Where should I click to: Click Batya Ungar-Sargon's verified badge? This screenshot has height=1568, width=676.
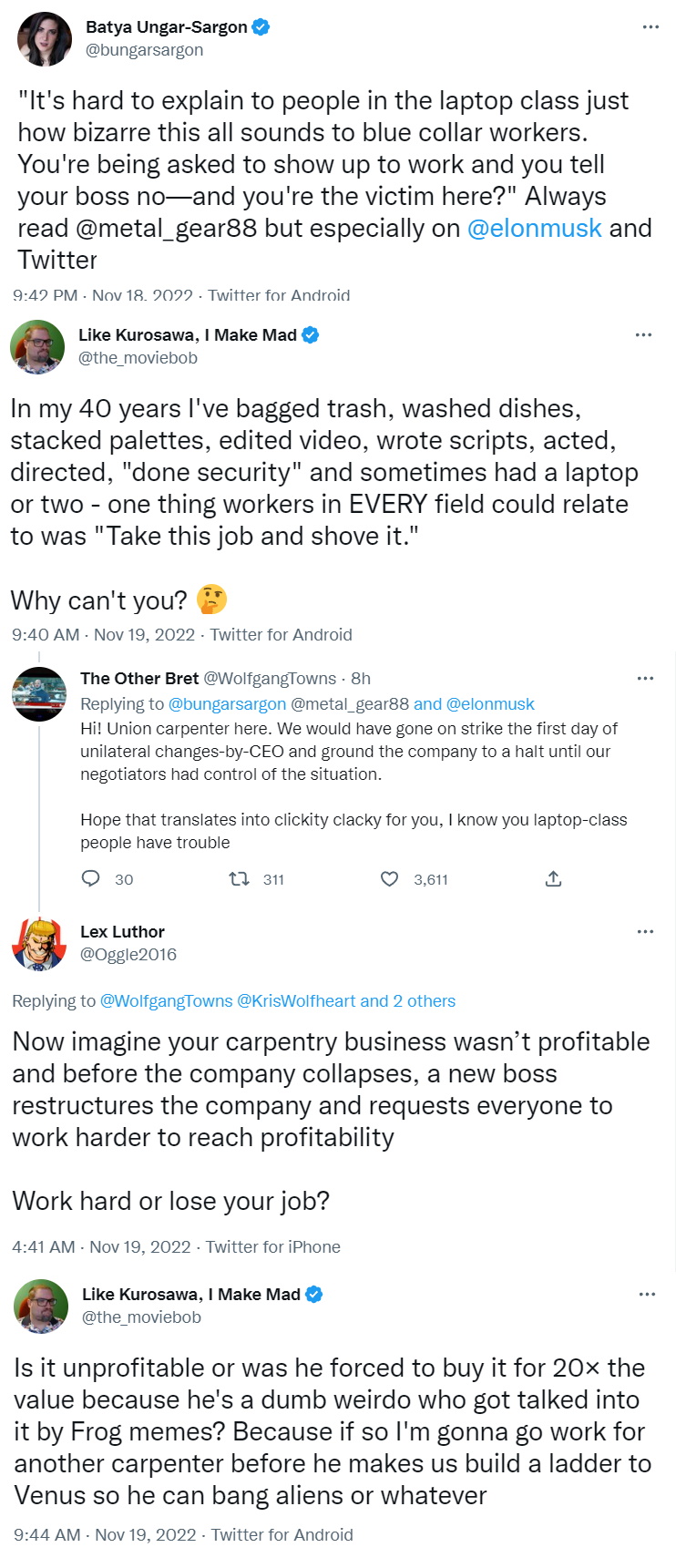[261, 27]
